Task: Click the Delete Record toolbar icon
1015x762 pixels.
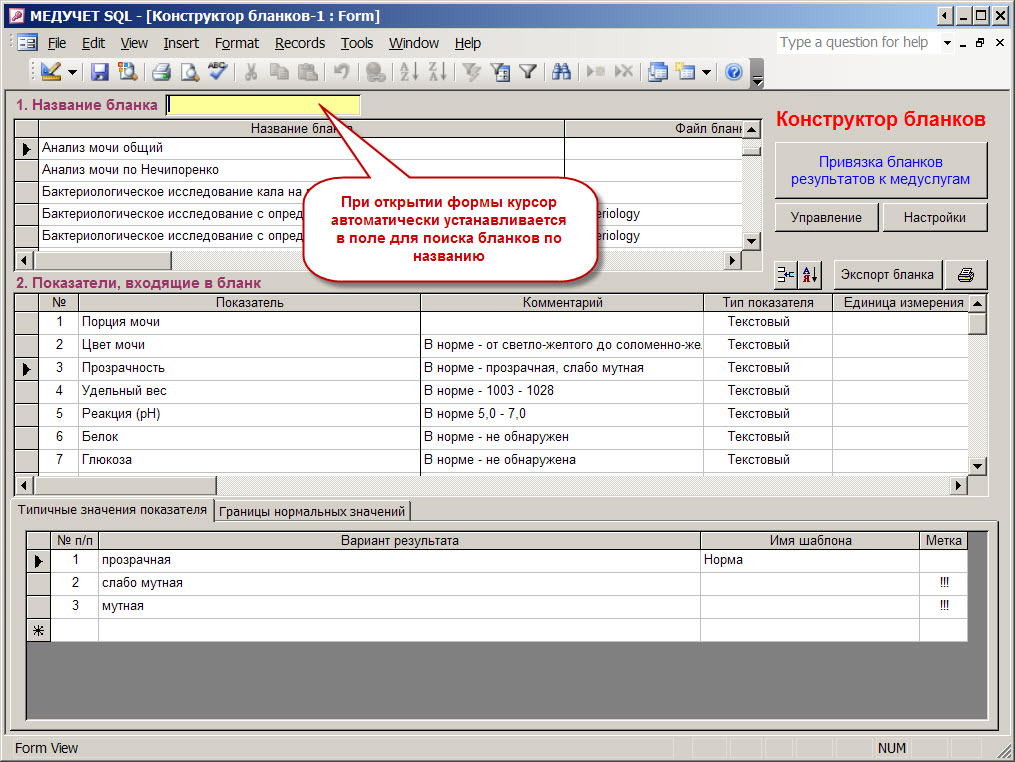Action: point(623,72)
